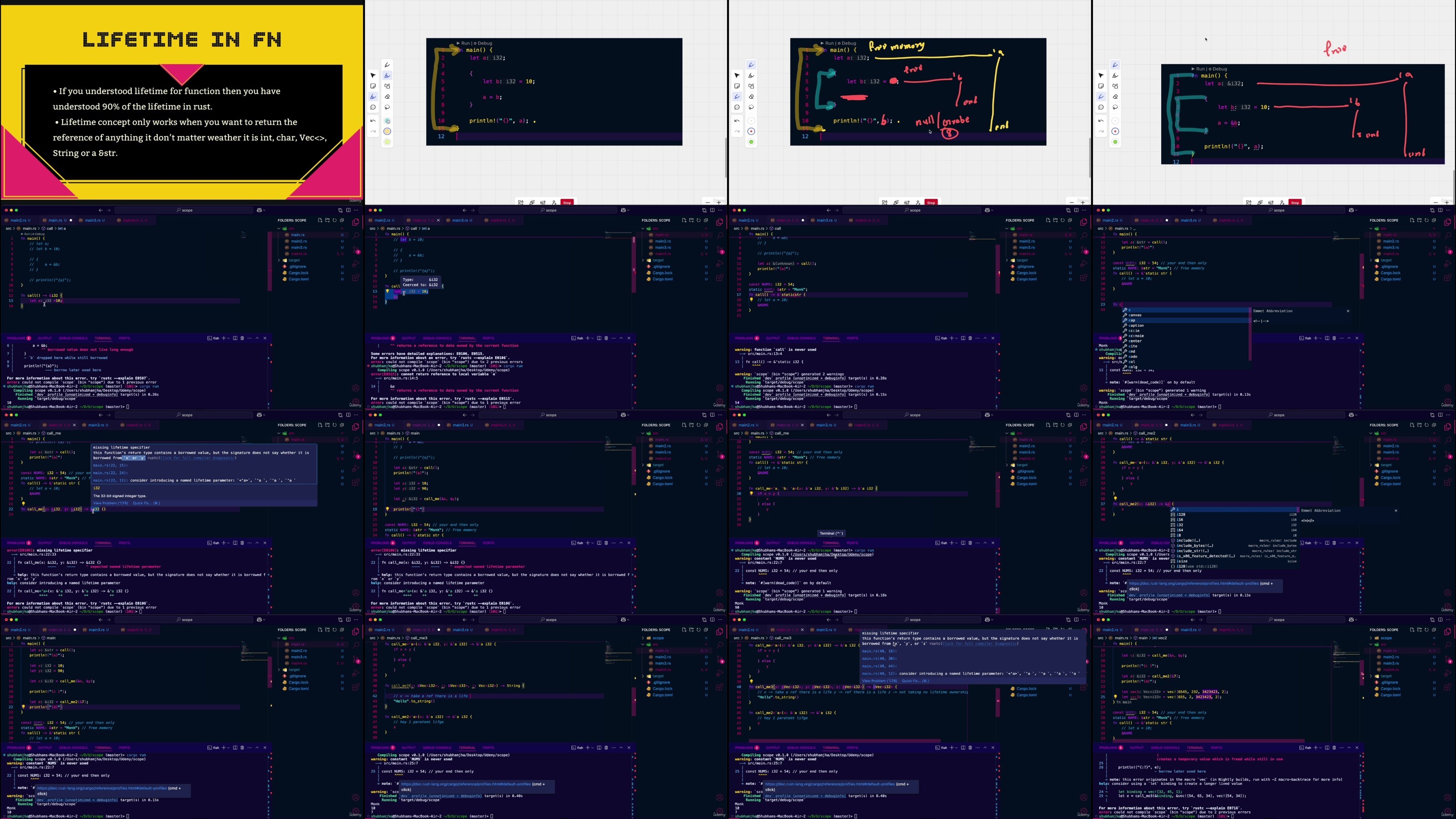The height and width of the screenshot is (819, 1456).
Task: Expand target folder in 'canvas' suggestions frame
Action: pos(1371,260)
